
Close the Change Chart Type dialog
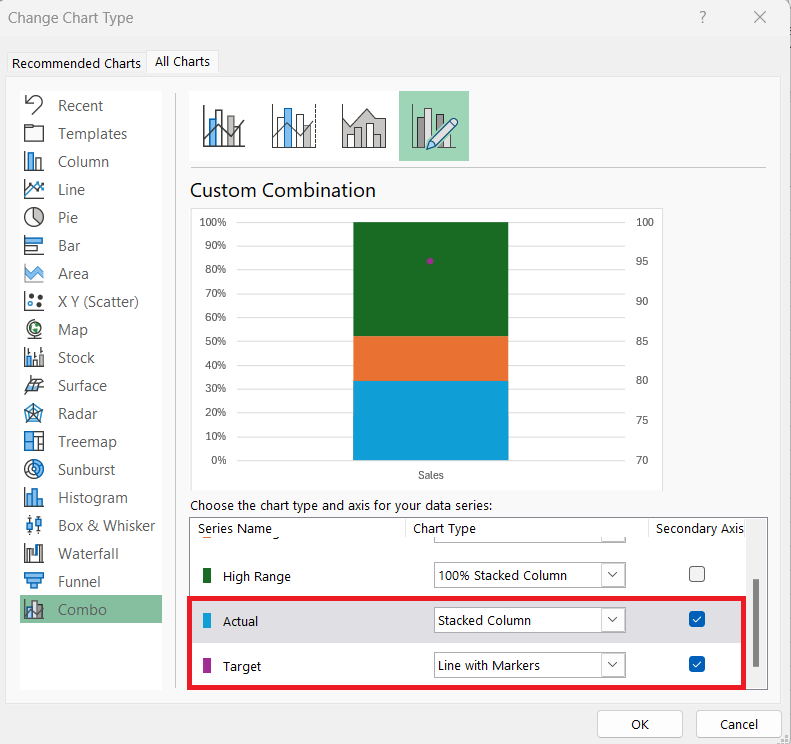(760, 18)
